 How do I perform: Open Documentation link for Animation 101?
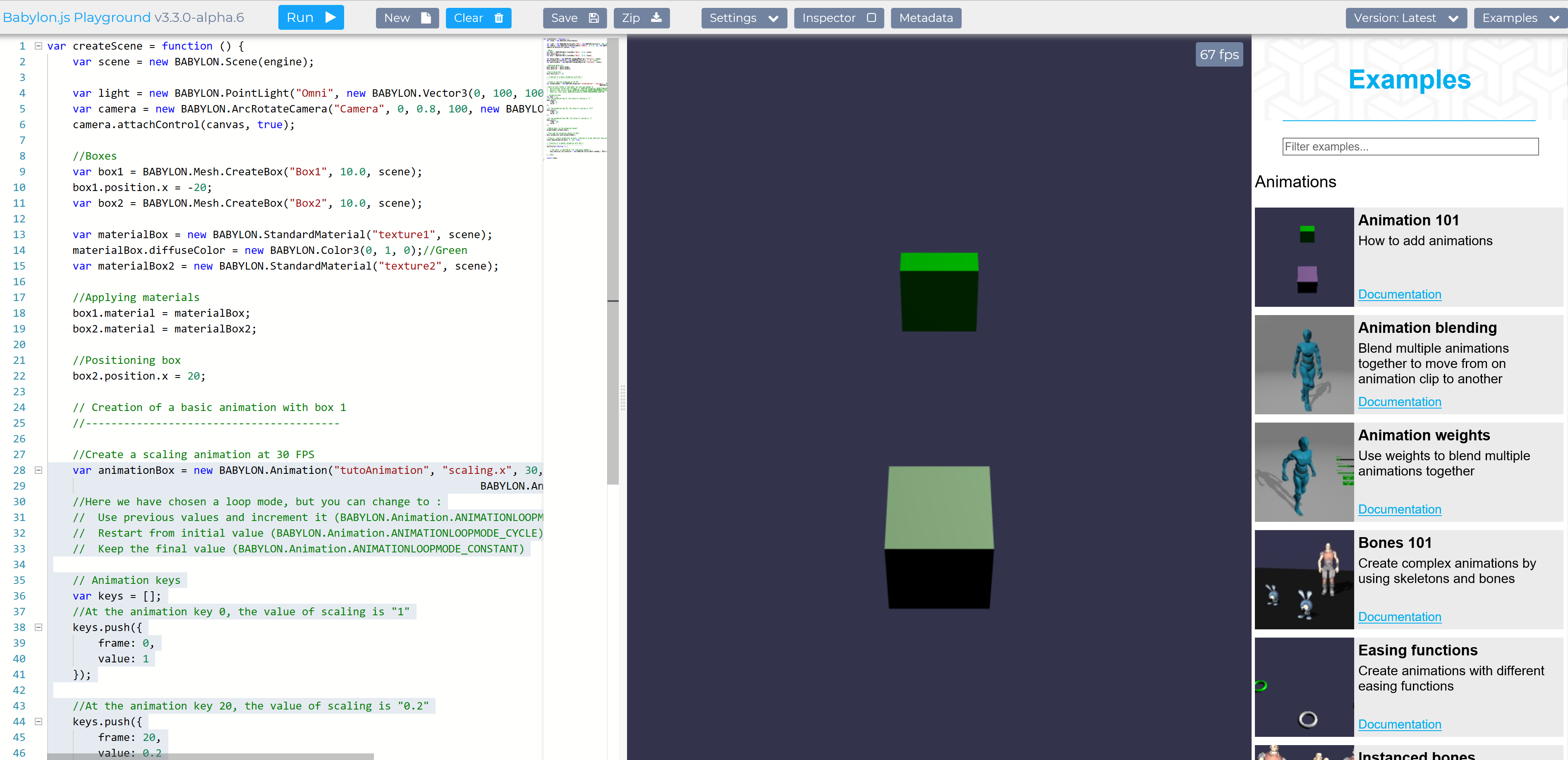(x=1399, y=294)
